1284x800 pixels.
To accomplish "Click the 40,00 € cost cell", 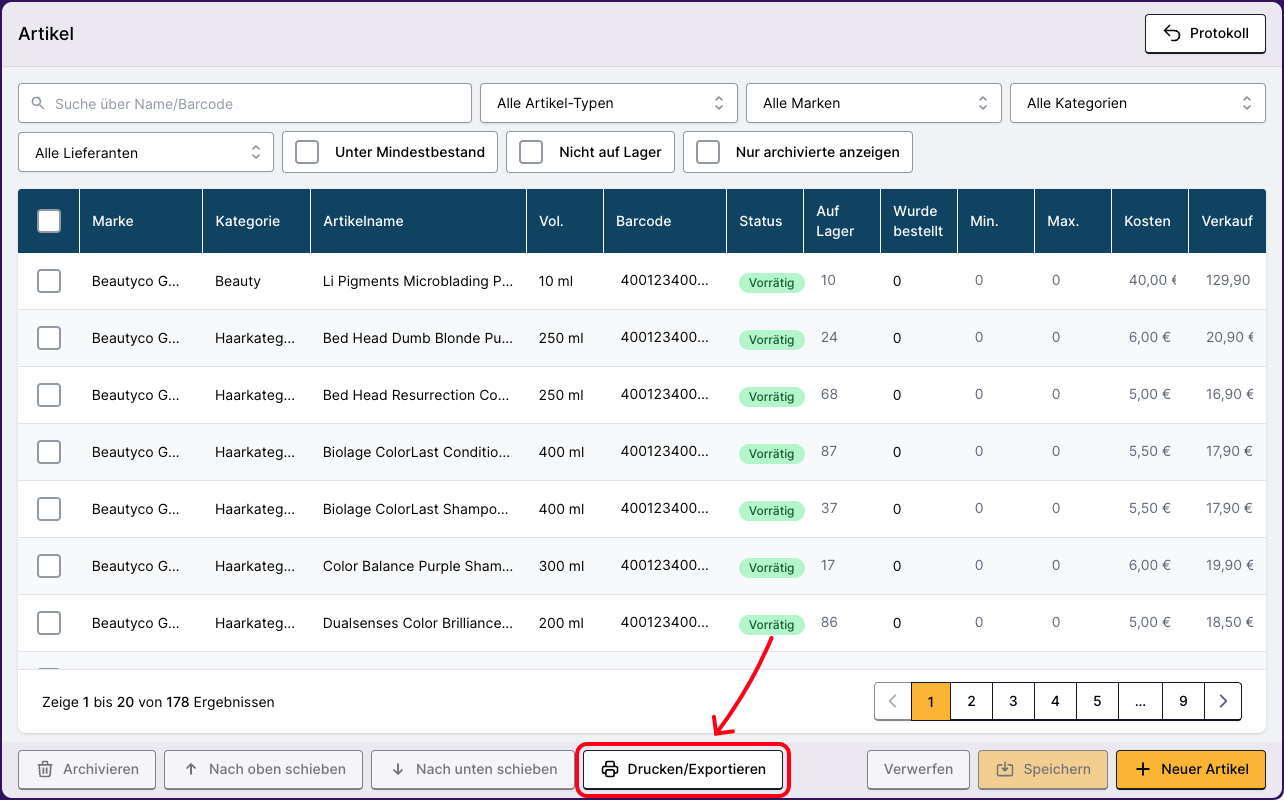I will pyautogui.click(x=1152, y=280).
